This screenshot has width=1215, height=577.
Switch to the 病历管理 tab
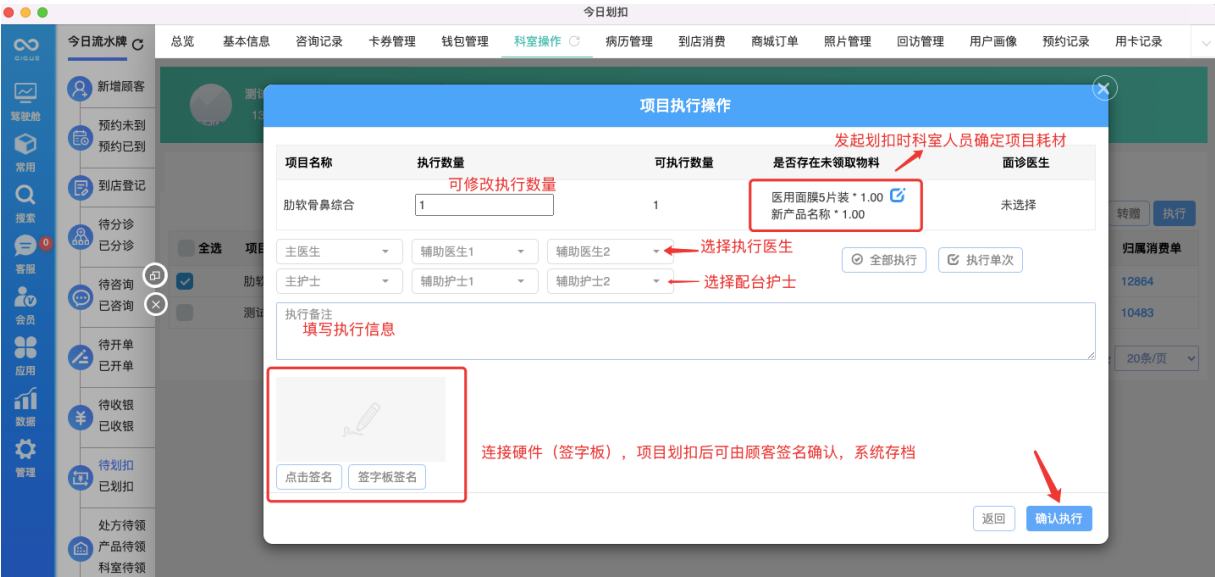coord(630,42)
